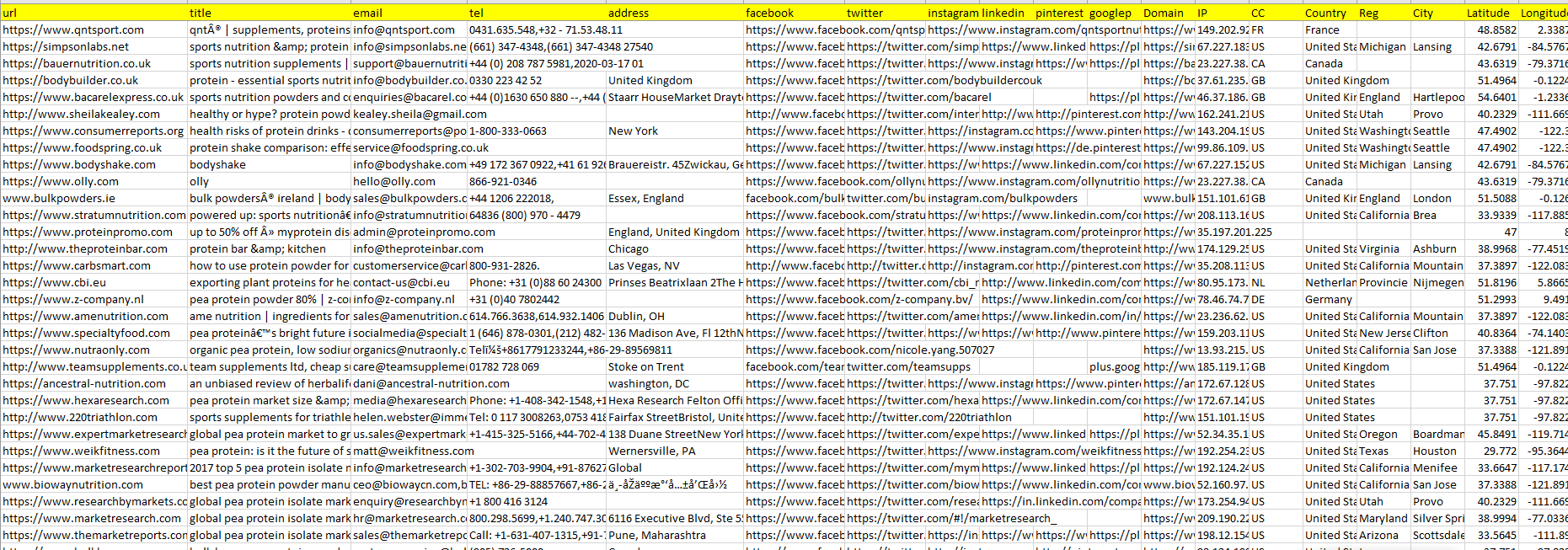Select the 'Las Vegas, NV' address cell
1568x550 pixels.
click(675, 265)
